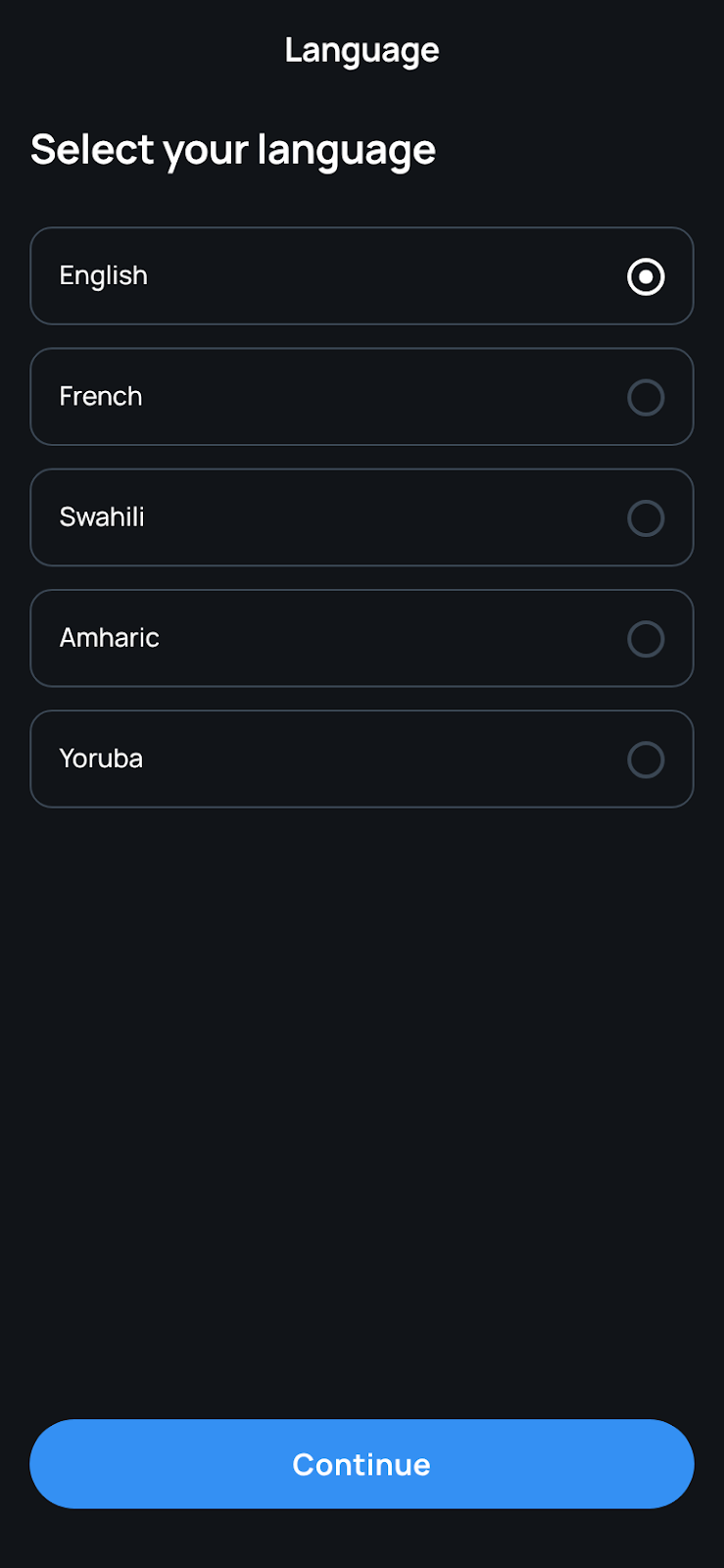Click the "Continue" label text

pyautogui.click(x=362, y=1464)
